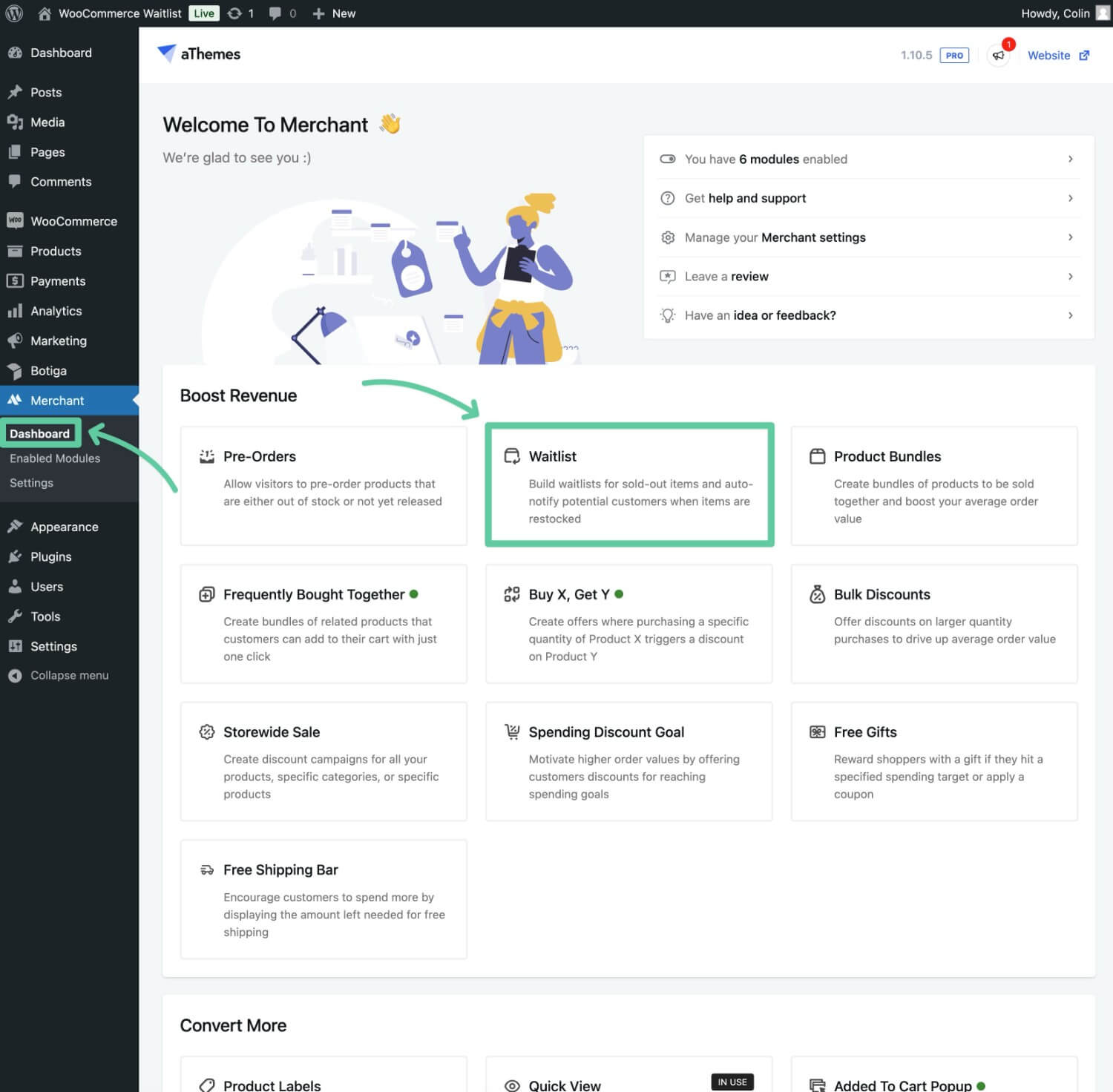Select Settings under Merchant submenu

[32, 483]
